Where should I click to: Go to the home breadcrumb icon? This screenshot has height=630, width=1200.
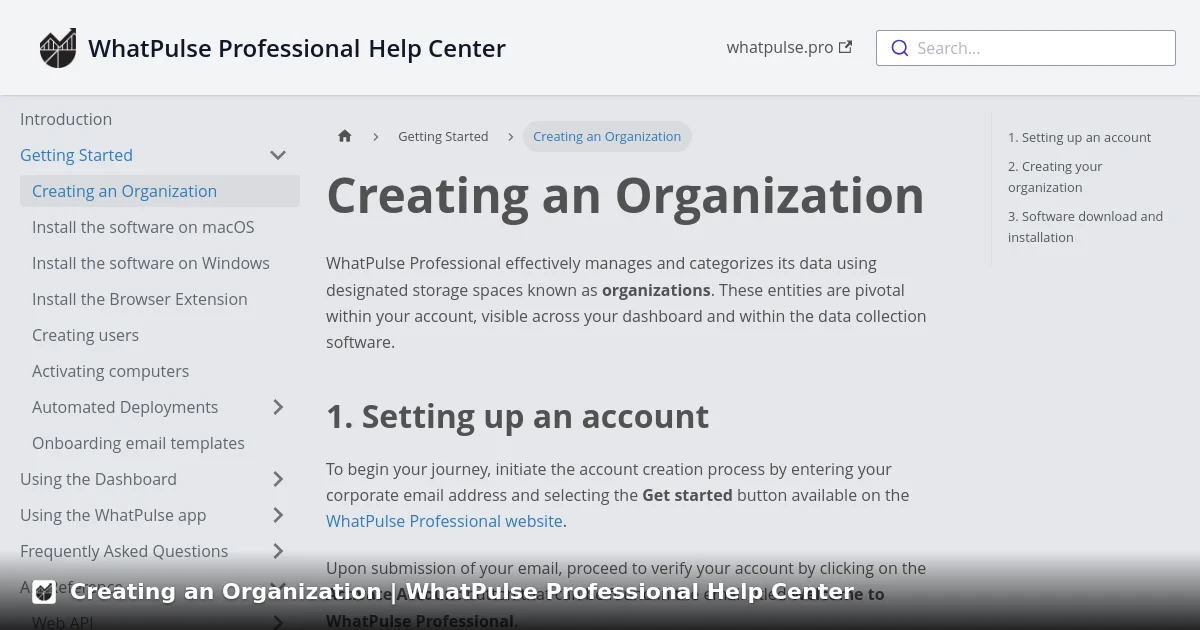tap(345, 136)
